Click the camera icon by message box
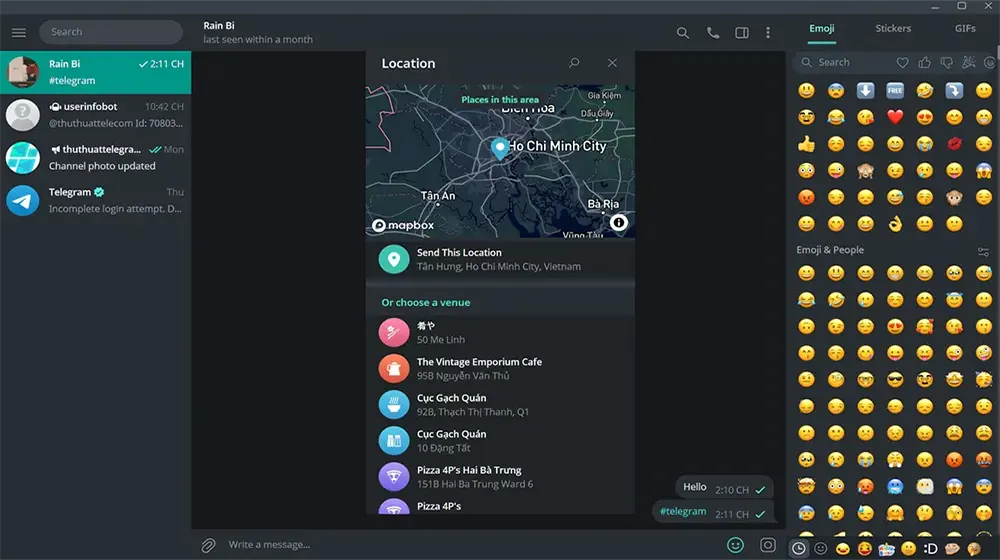Image resolution: width=1000 pixels, height=560 pixels. [x=768, y=545]
